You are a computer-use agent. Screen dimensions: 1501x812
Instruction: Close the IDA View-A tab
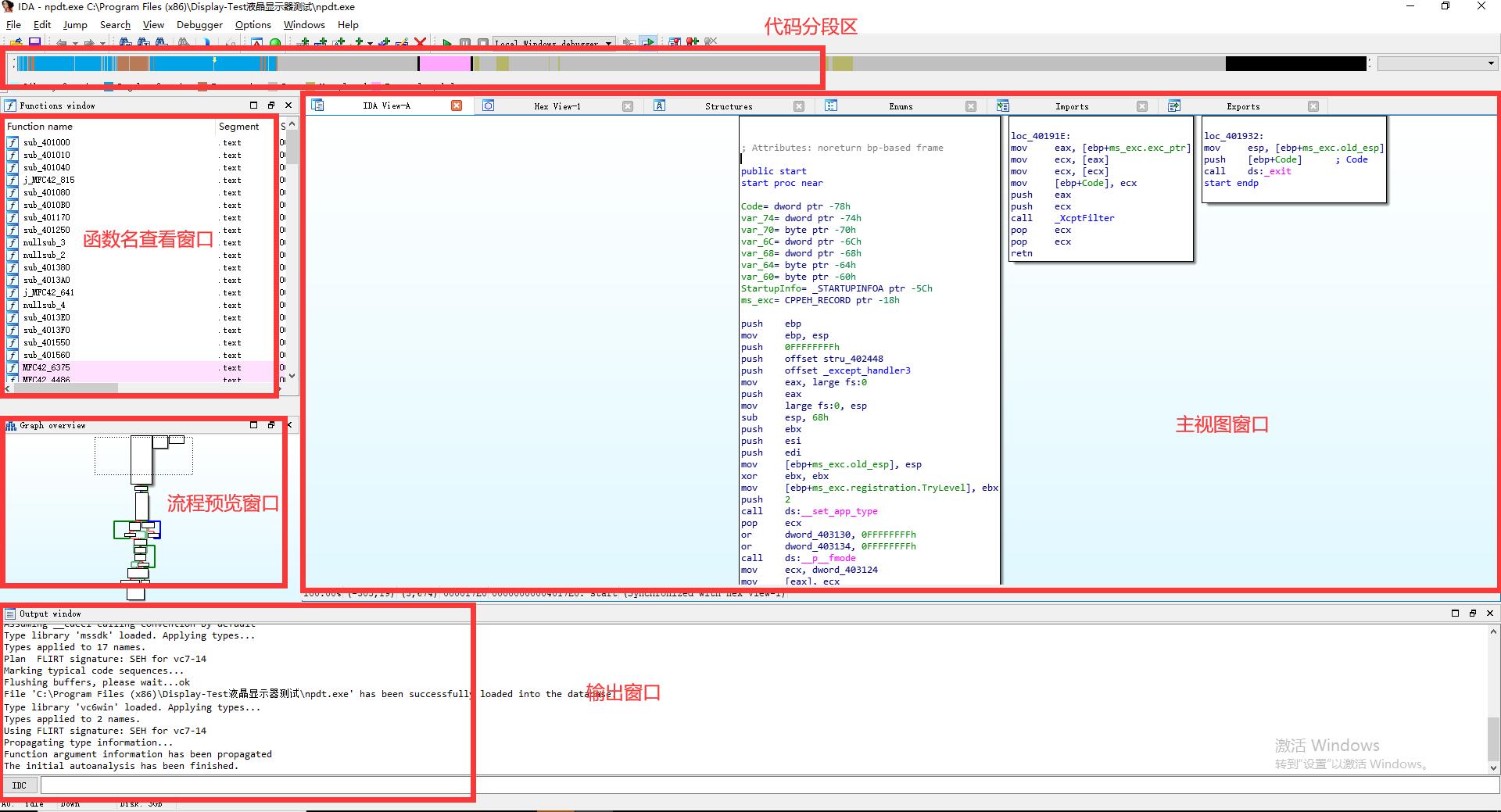[x=457, y=106]
